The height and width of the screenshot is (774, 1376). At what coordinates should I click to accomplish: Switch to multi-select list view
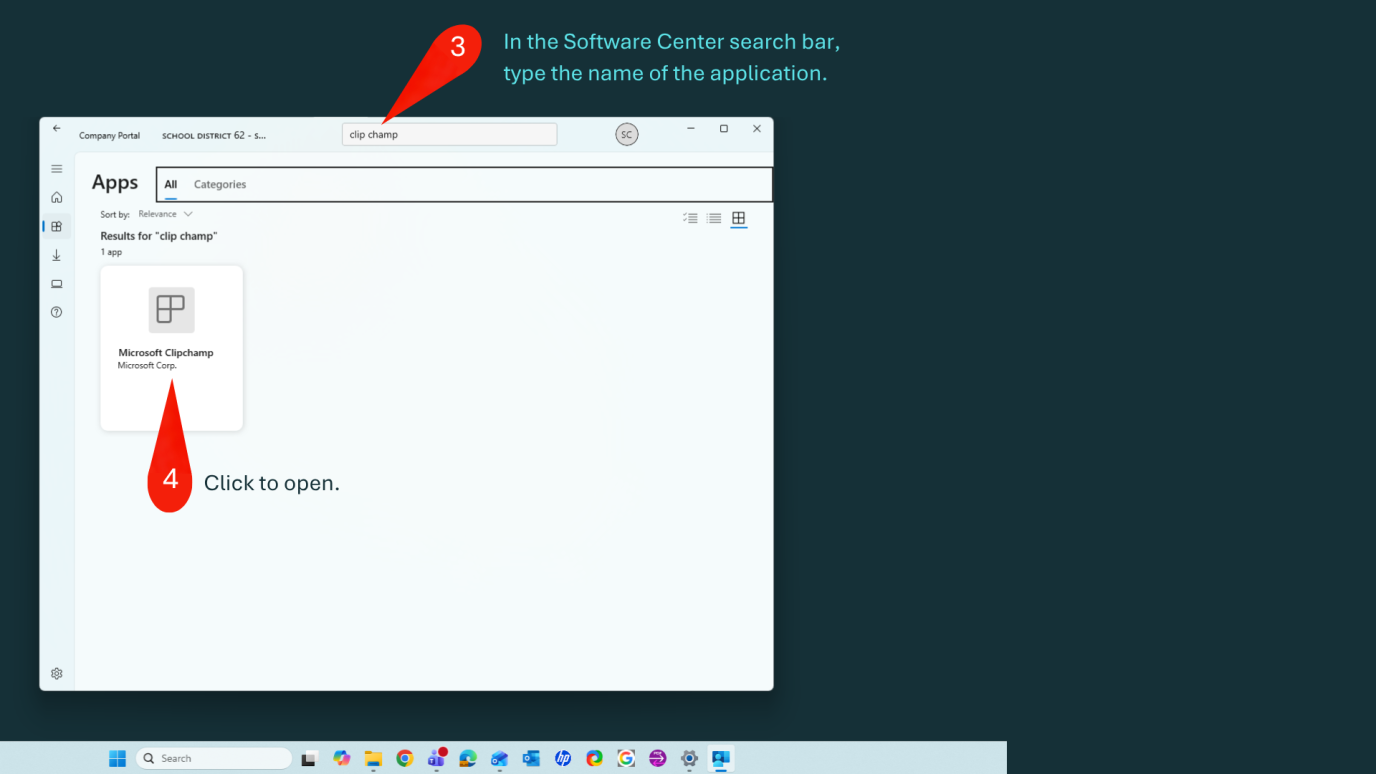690,217
